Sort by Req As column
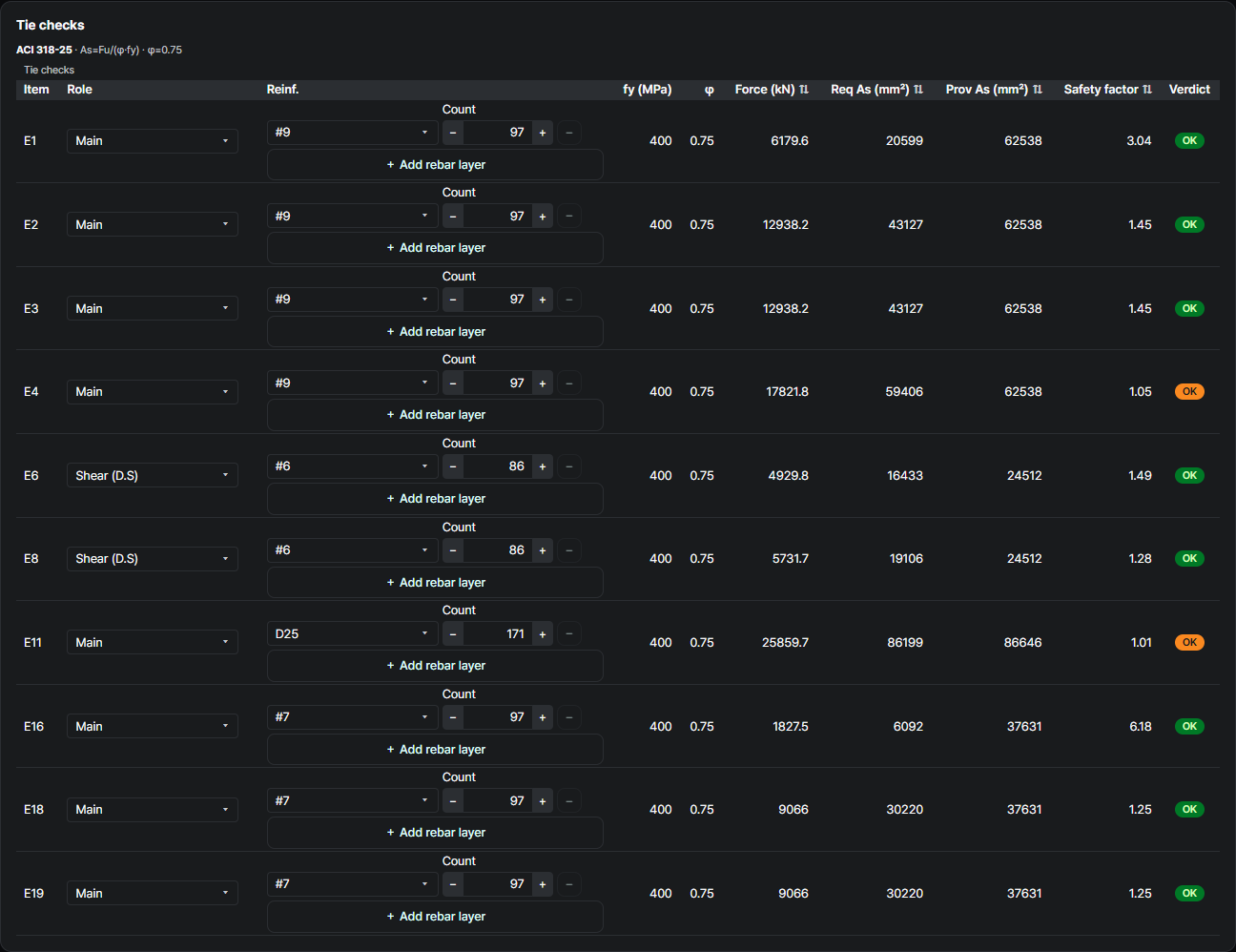Screen dimensions: 1236x952 point(876,90)
